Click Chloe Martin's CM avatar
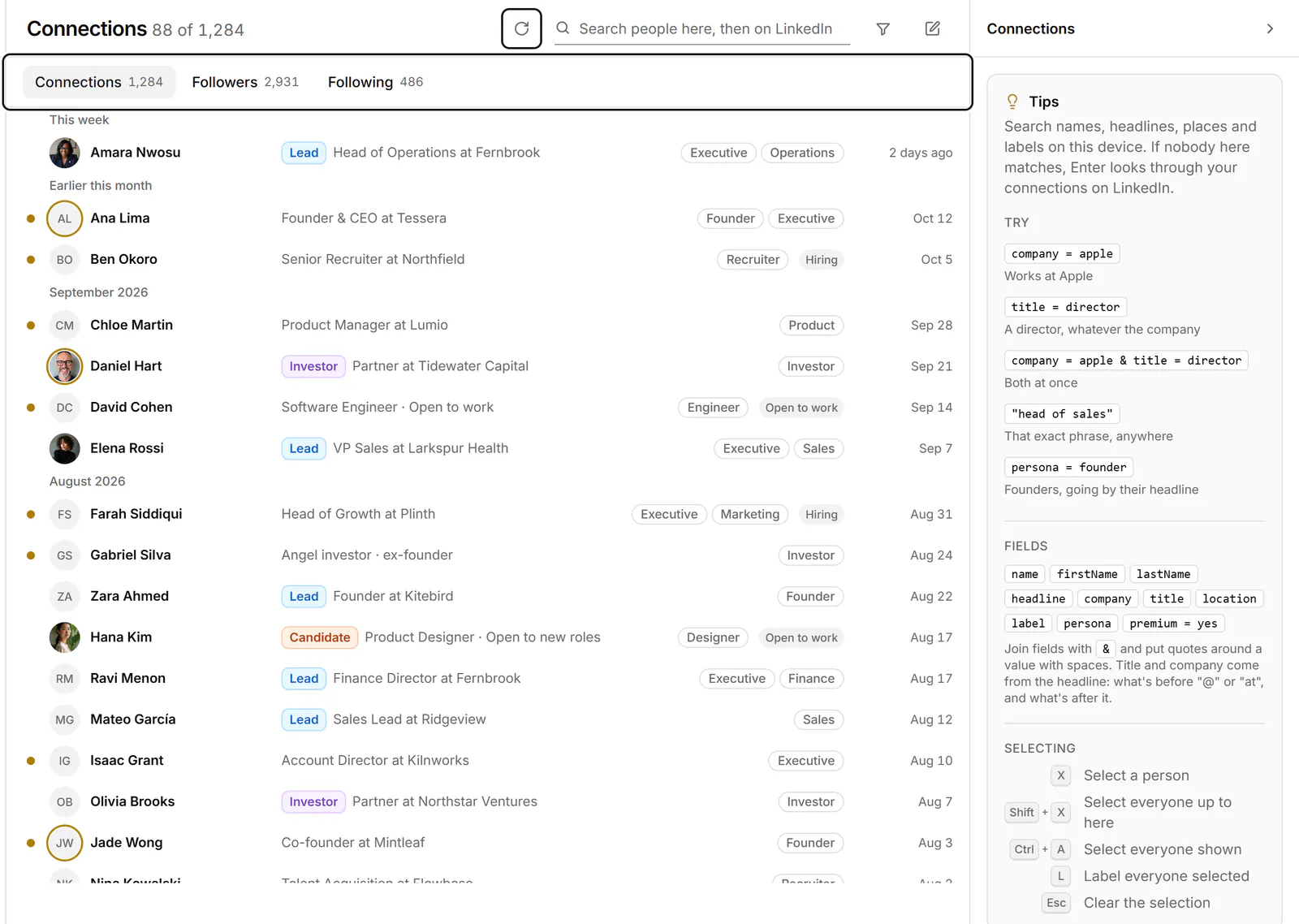 [x=65, y=326]
